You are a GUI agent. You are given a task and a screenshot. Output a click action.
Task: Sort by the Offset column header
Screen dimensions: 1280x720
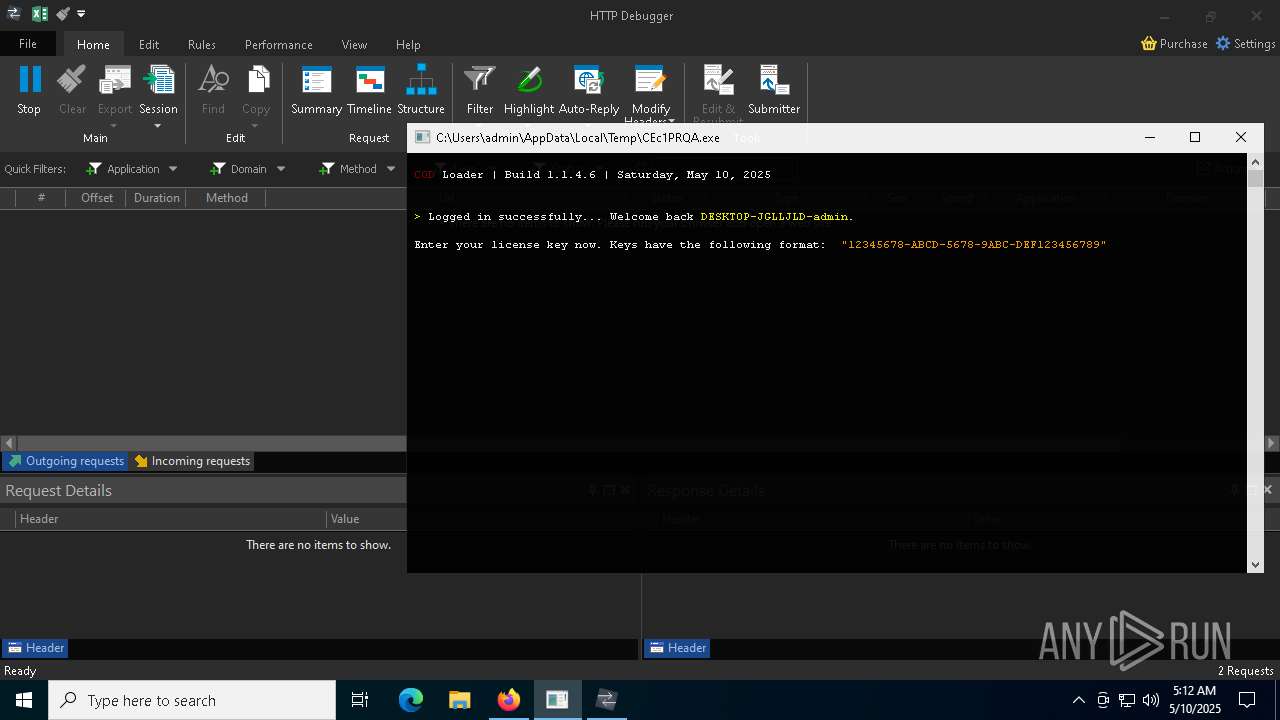[x=97, y=198]
